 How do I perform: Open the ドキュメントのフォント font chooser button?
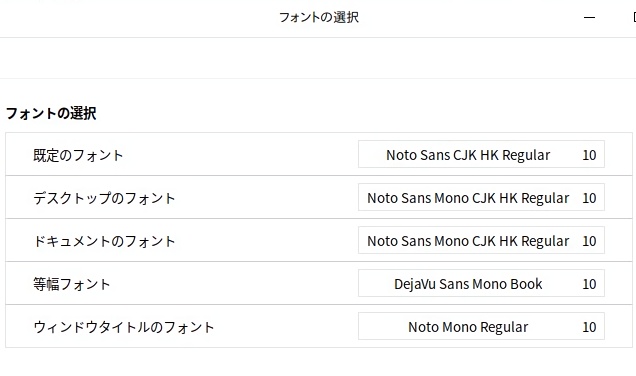pos(481,240)
